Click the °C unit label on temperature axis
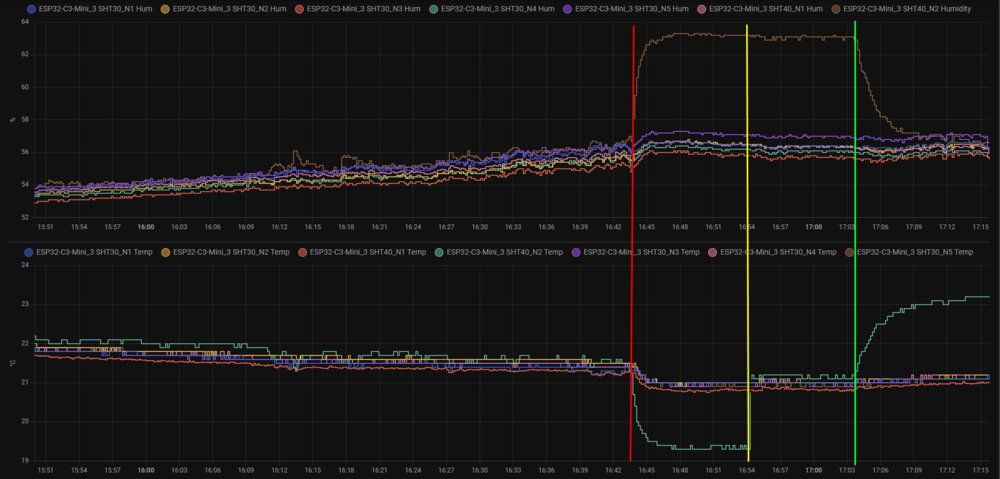The width and height of the screenshot is (1000, 479). click(x=11, y=362)
